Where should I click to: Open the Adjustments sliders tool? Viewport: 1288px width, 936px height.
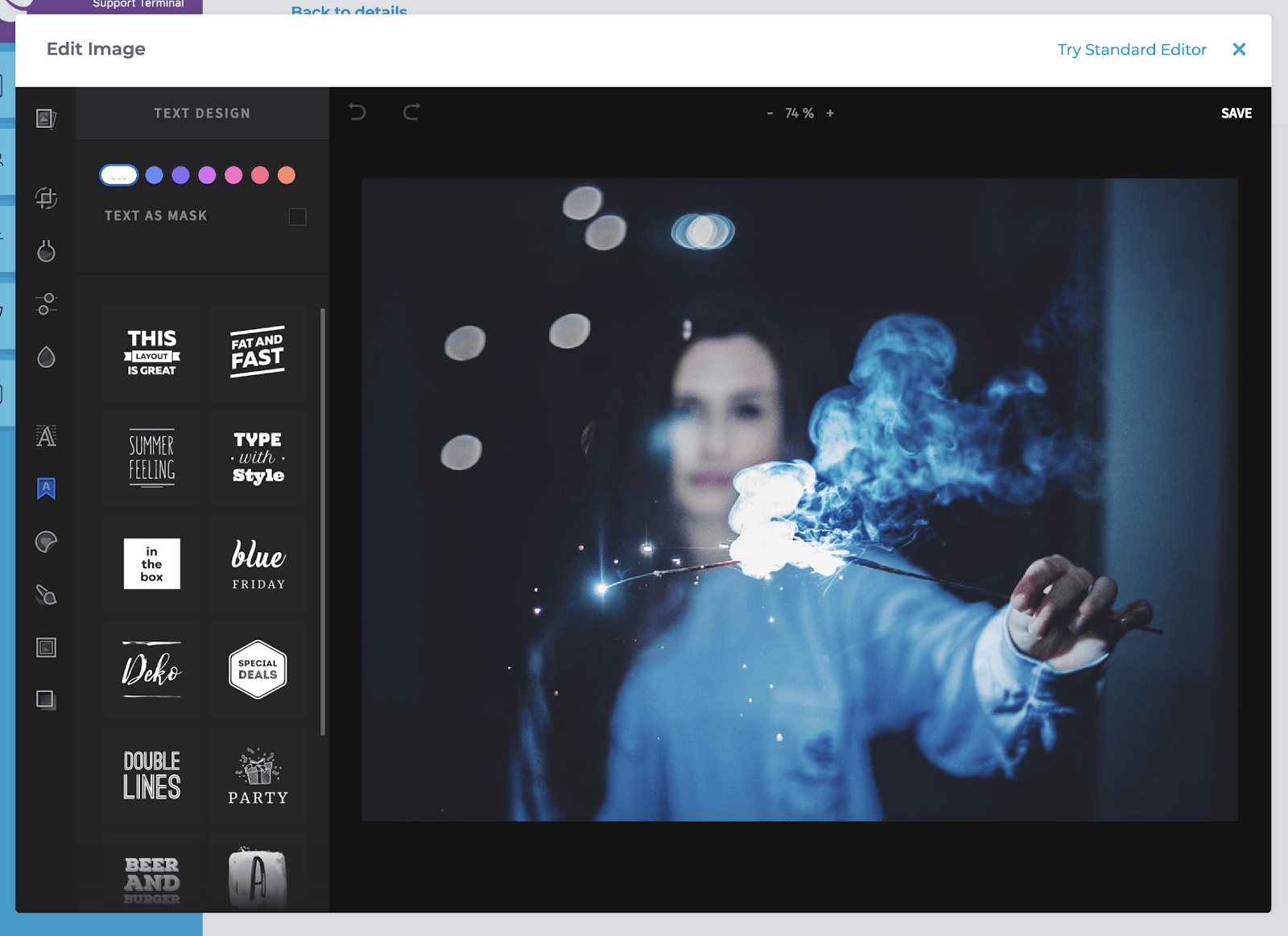(x=46, y=304)
